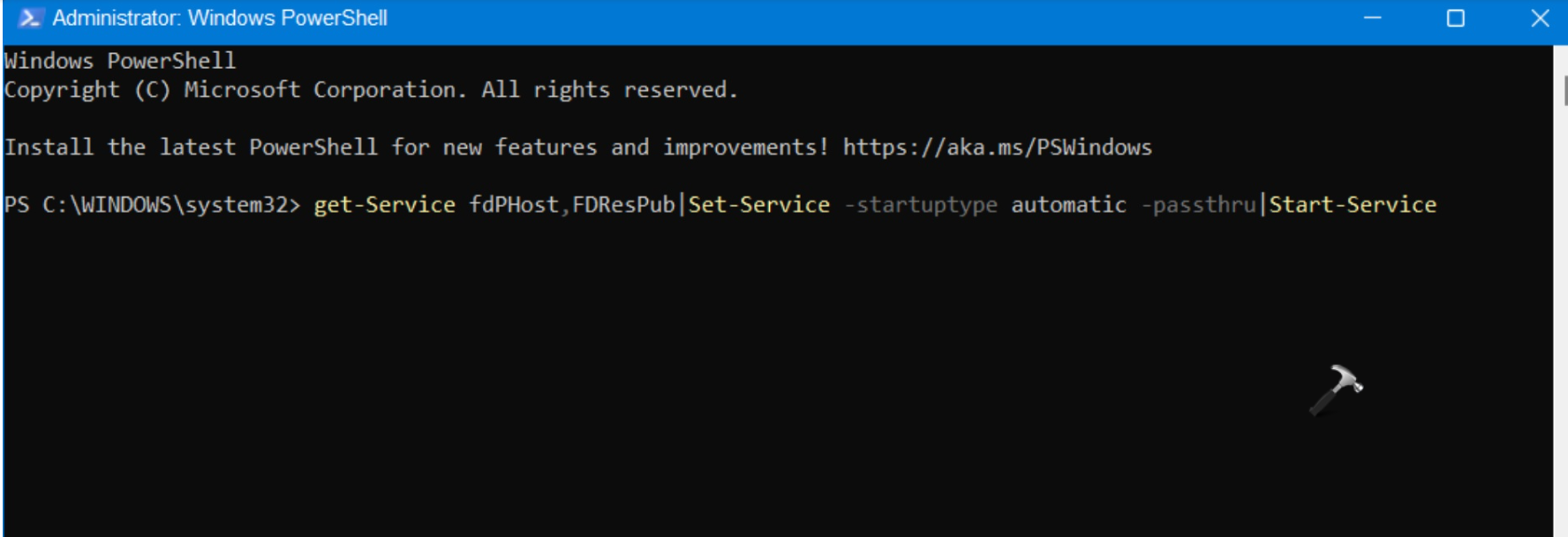Close the Administrator PowerShell window

[1540, 19]
